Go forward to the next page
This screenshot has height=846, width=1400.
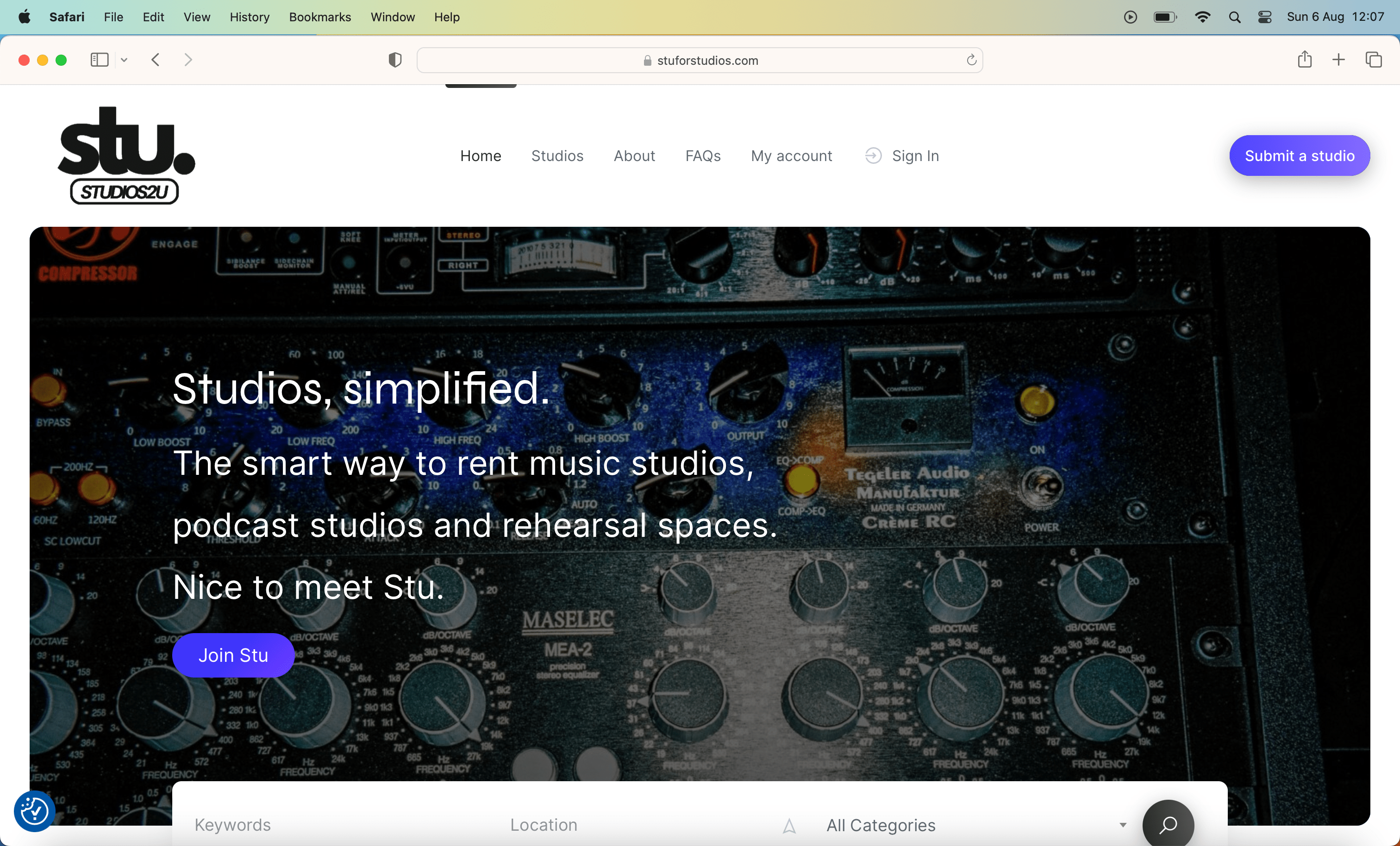click(188, 60)
